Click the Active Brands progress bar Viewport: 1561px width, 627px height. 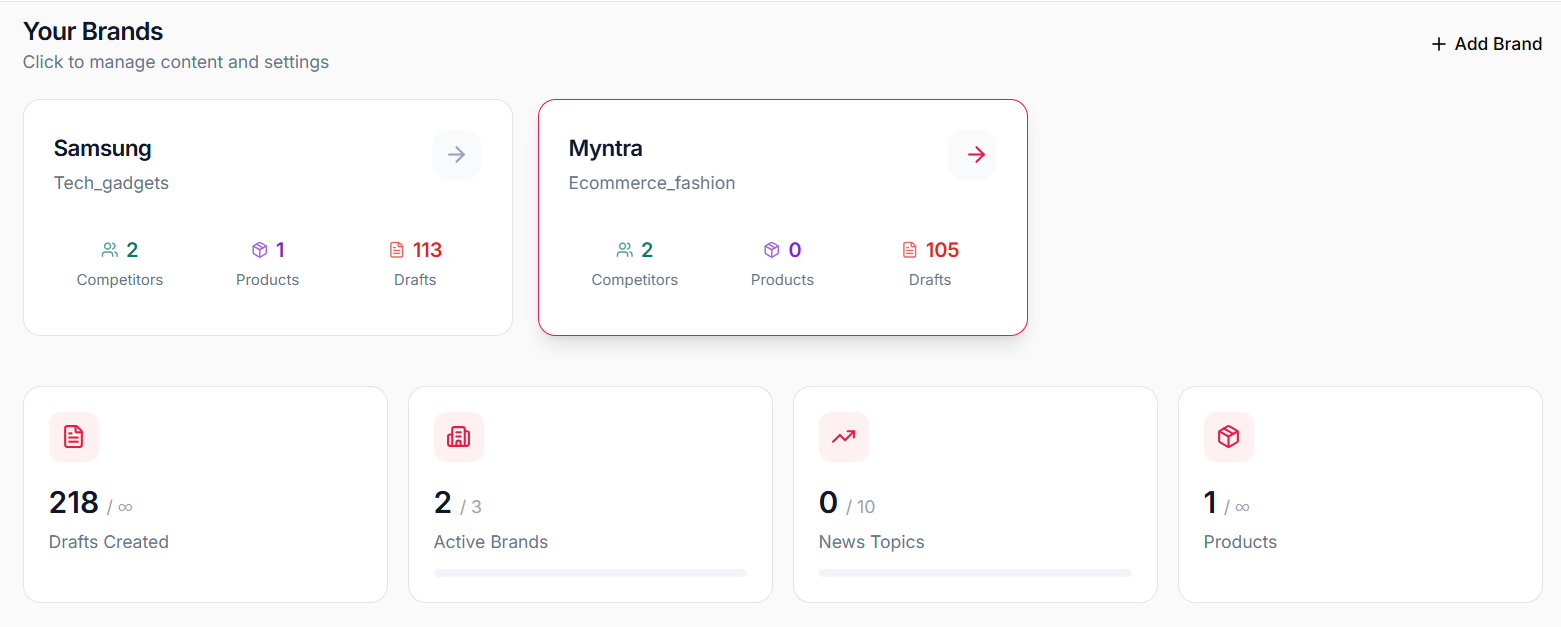590,572
